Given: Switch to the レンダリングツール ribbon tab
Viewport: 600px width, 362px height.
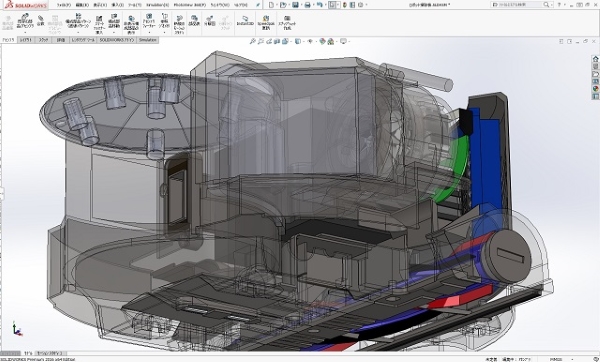Looking at the screenshot, I should [83, 40].
